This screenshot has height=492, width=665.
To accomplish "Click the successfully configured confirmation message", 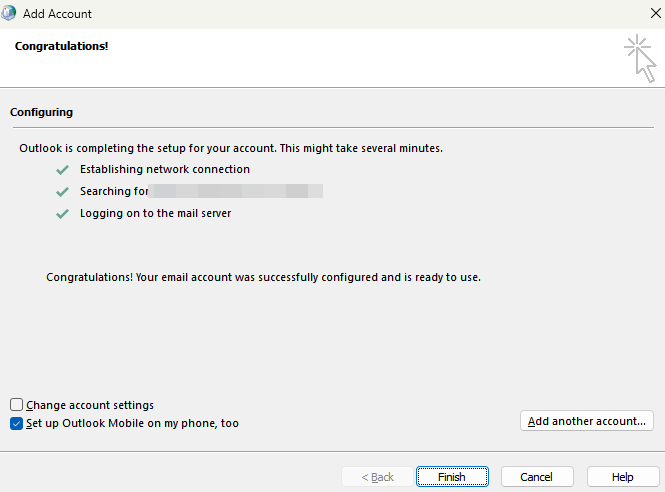I will tap(263, 276).
